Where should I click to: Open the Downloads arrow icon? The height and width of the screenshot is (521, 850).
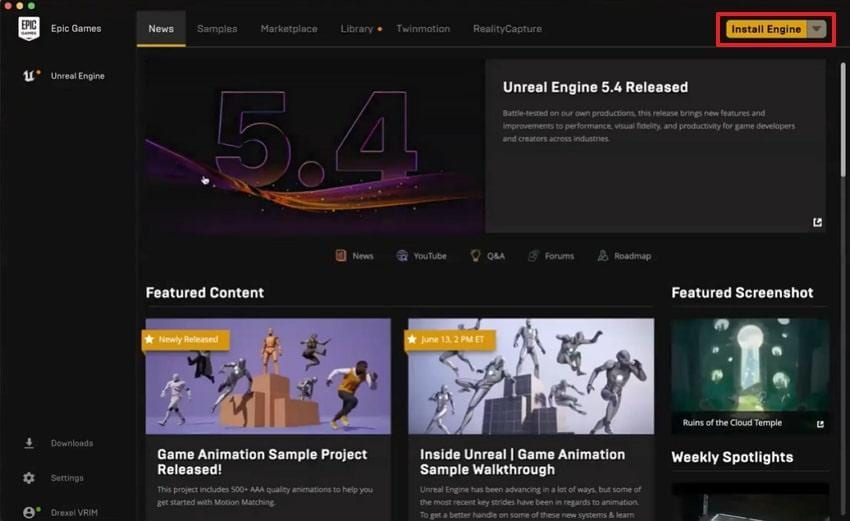tap(29, 443)
